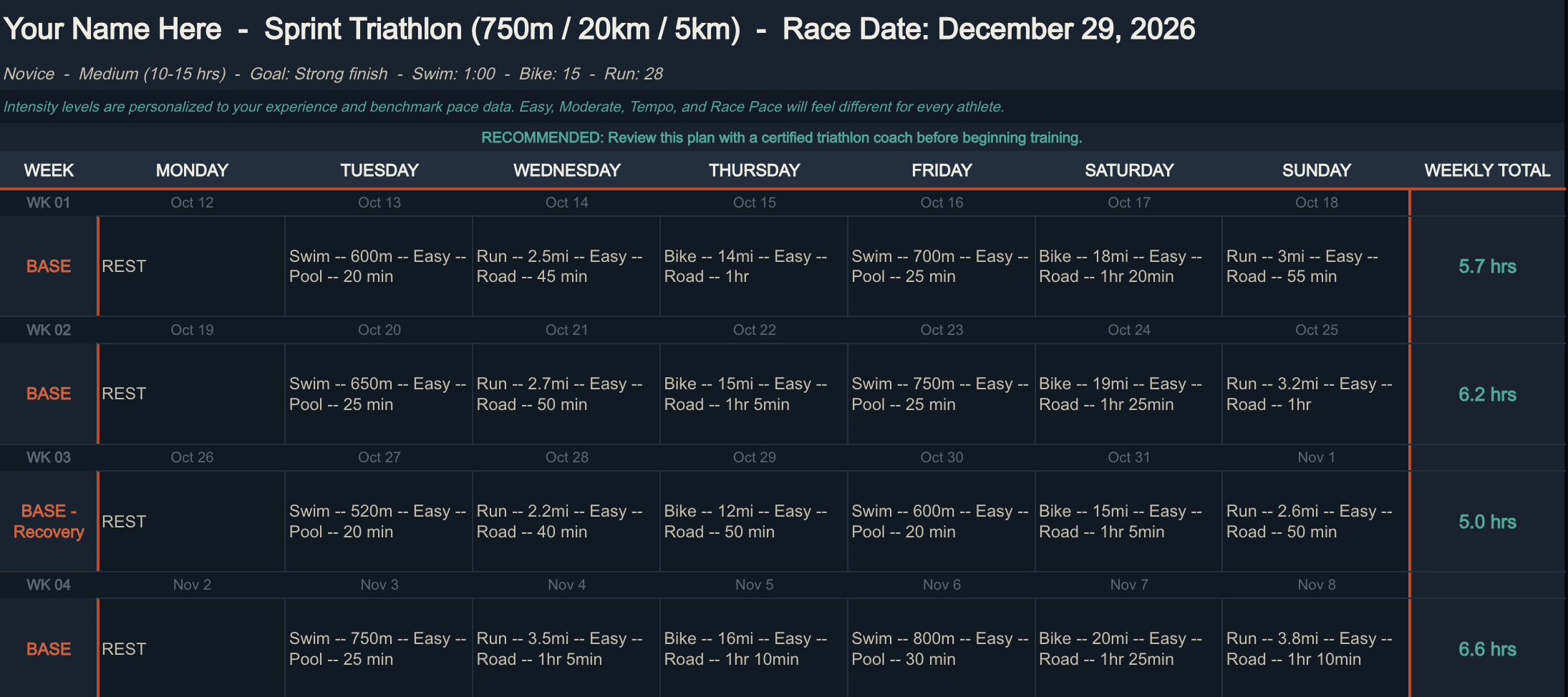Select the Run 3.8mi Easy Road 1hr 10min cell

1315,648
